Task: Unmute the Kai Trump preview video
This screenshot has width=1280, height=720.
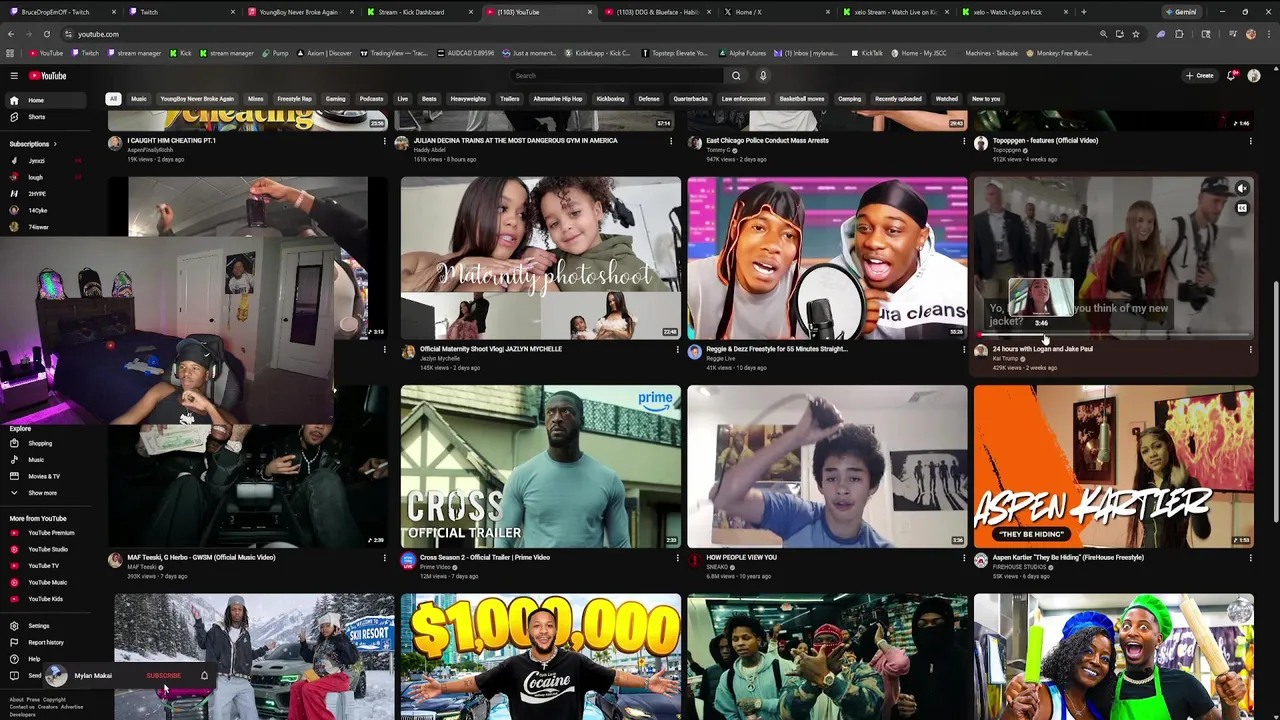Action: point(1242,188)
